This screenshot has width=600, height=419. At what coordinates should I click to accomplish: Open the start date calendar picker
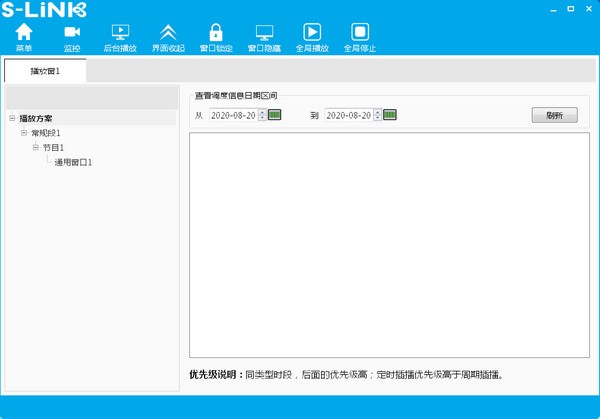point(275,115)
